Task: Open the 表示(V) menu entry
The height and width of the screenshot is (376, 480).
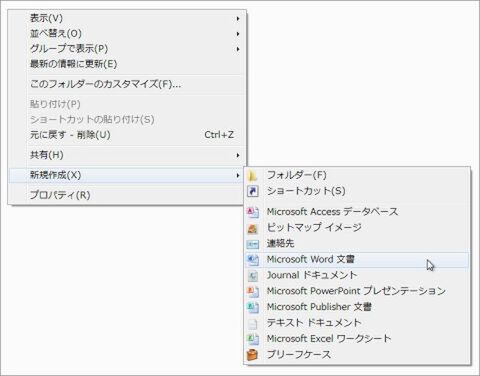Action: (x=127, y=18)
